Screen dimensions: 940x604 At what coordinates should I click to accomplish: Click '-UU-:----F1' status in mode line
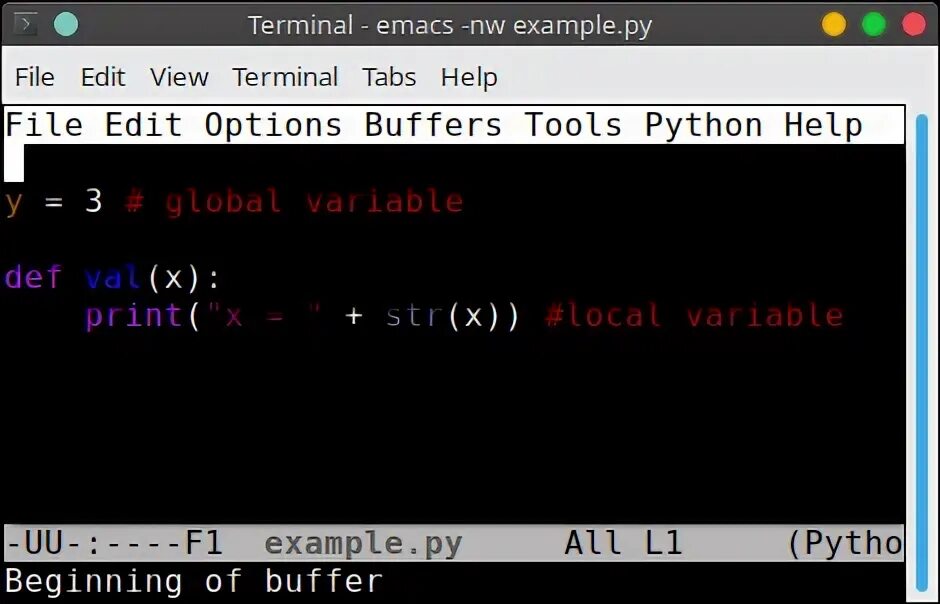pyautogui.click(x=114, y=543)
